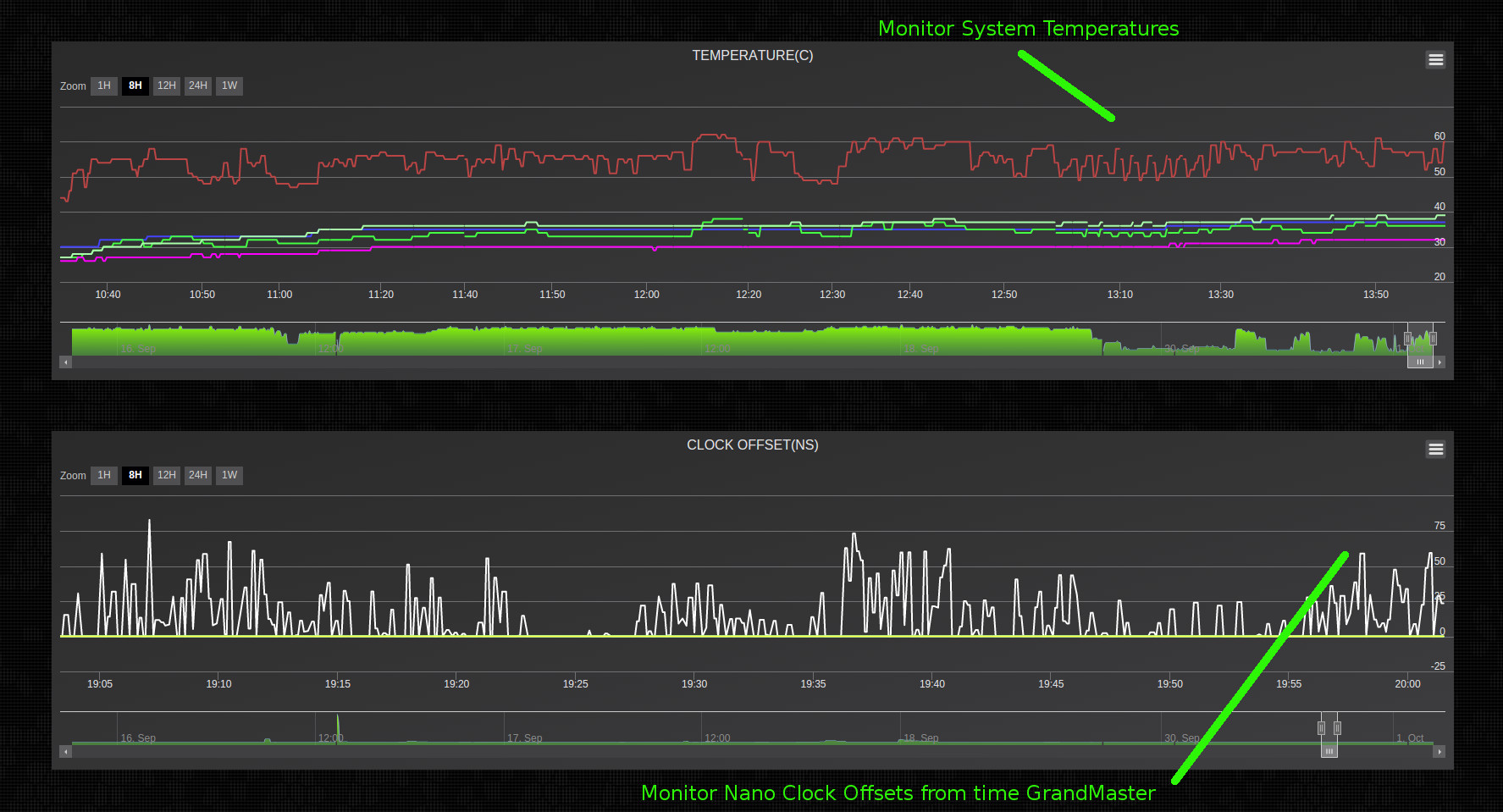The width and height of the screenshot is (1503, 812).
Task: Click the 12H zoom button on Clock Offset chart
Action: [166, 475]
